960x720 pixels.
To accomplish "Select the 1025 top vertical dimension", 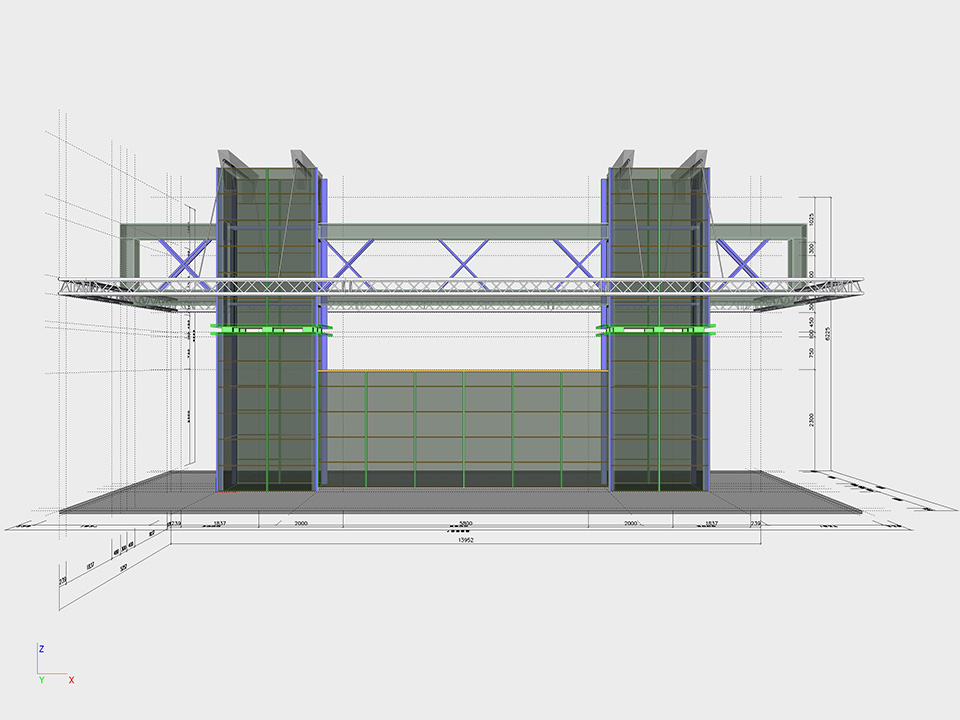I will (812, 218).
